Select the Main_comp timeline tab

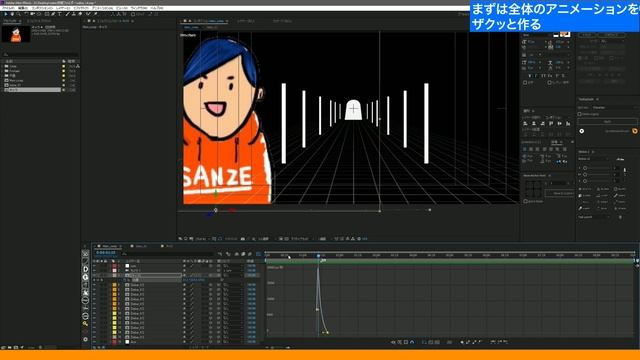coord(110,247)
